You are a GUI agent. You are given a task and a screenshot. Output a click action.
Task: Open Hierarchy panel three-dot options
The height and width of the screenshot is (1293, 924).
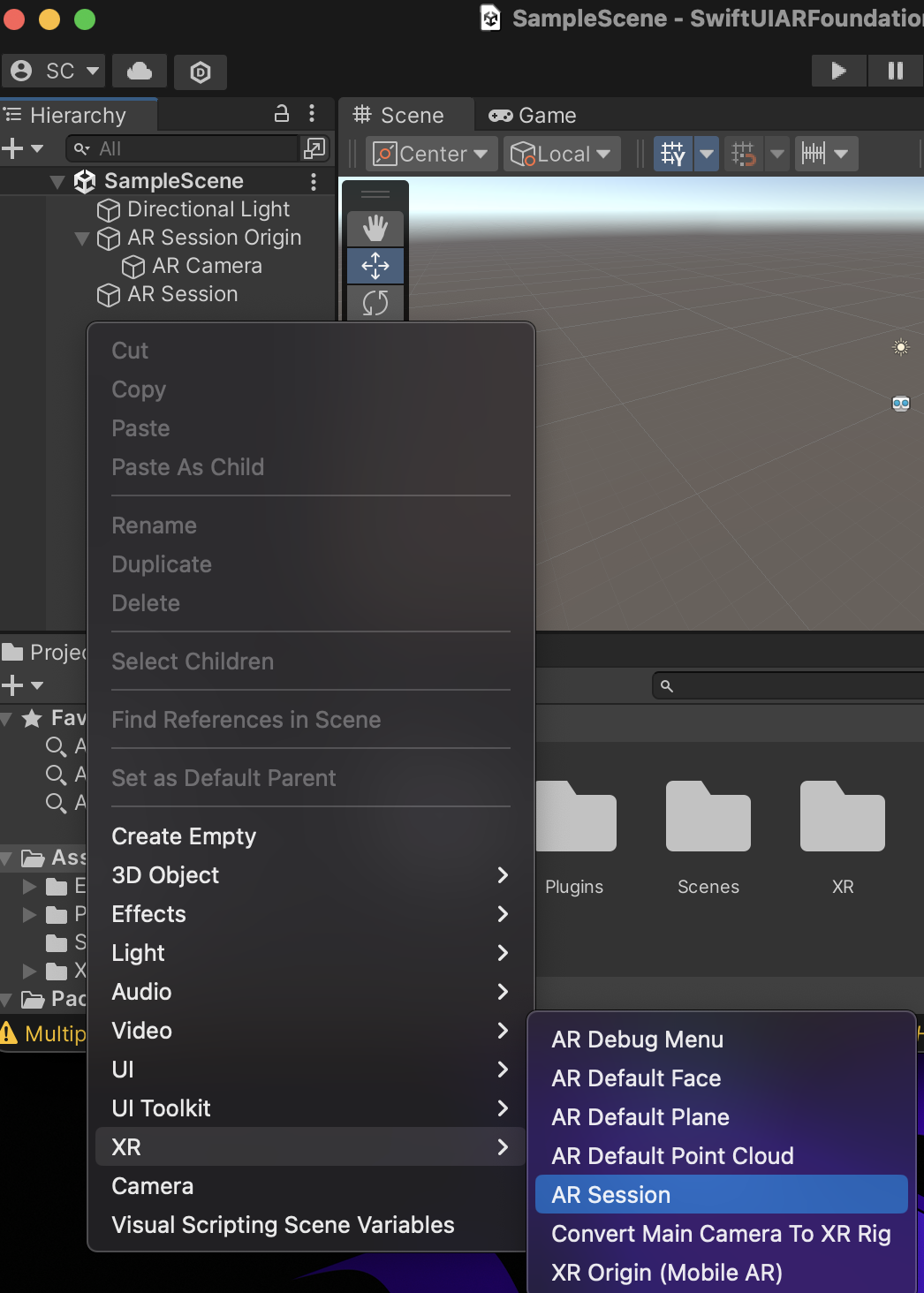pos(312,113)
